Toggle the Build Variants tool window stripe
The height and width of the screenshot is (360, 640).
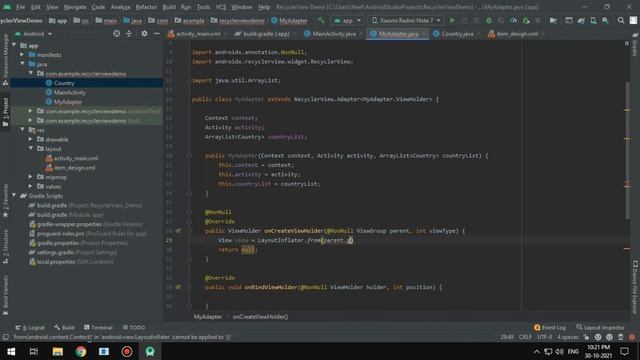[5, 296]
